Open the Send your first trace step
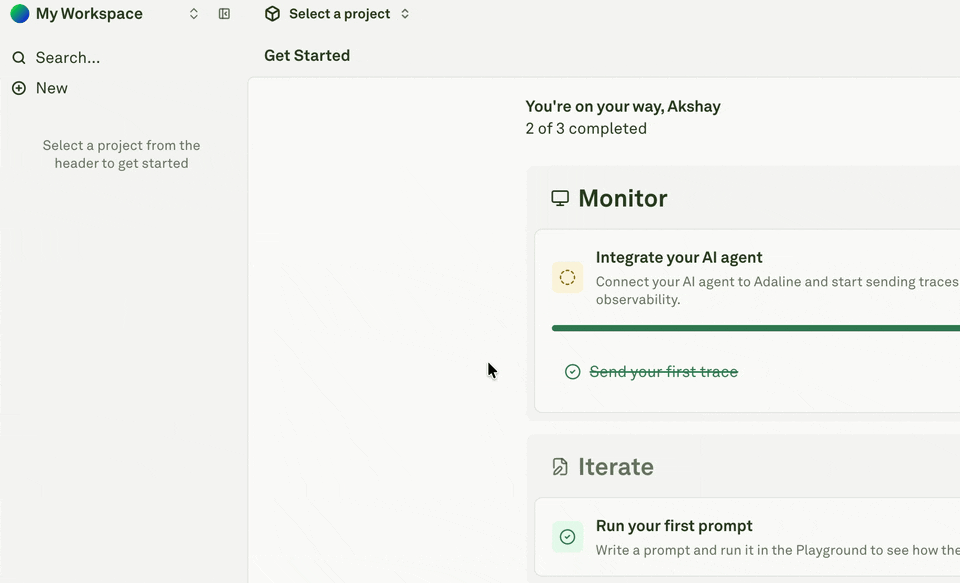The width and height of the screenshot is (960, 583). pyautogui.click(x=664, y=372)
